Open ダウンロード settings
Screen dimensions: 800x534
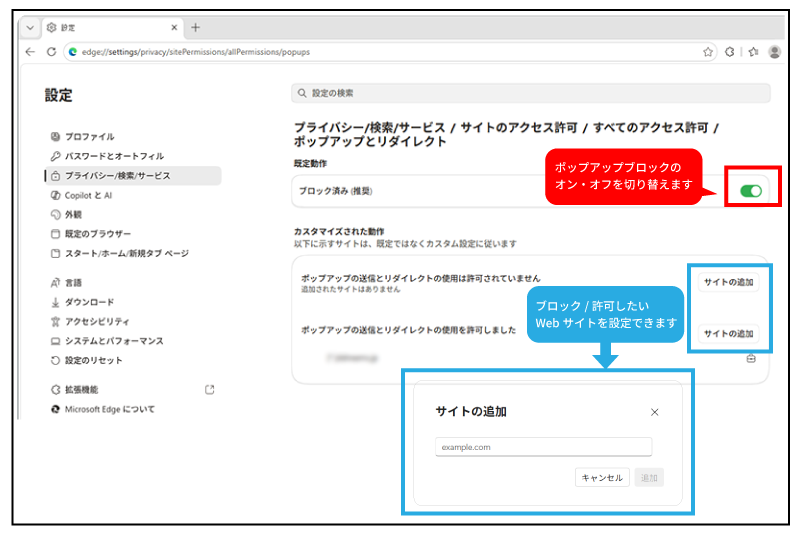click(133, 302)
